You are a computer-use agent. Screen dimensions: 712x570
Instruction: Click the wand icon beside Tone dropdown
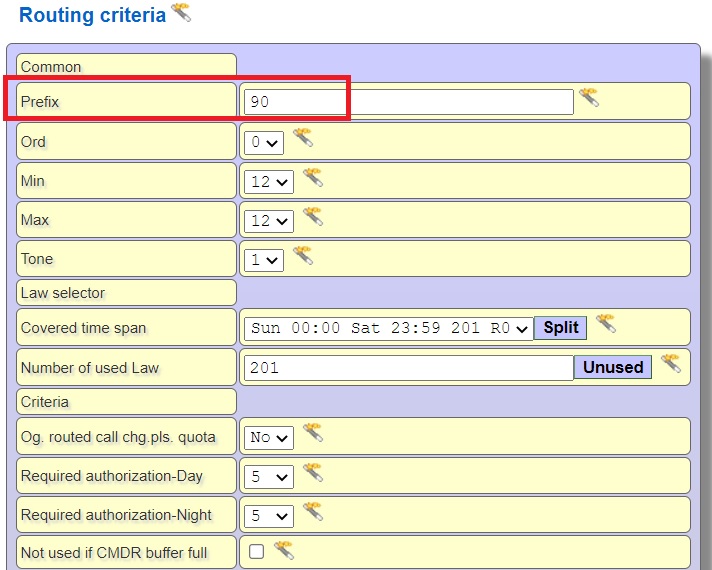point(303,256)
